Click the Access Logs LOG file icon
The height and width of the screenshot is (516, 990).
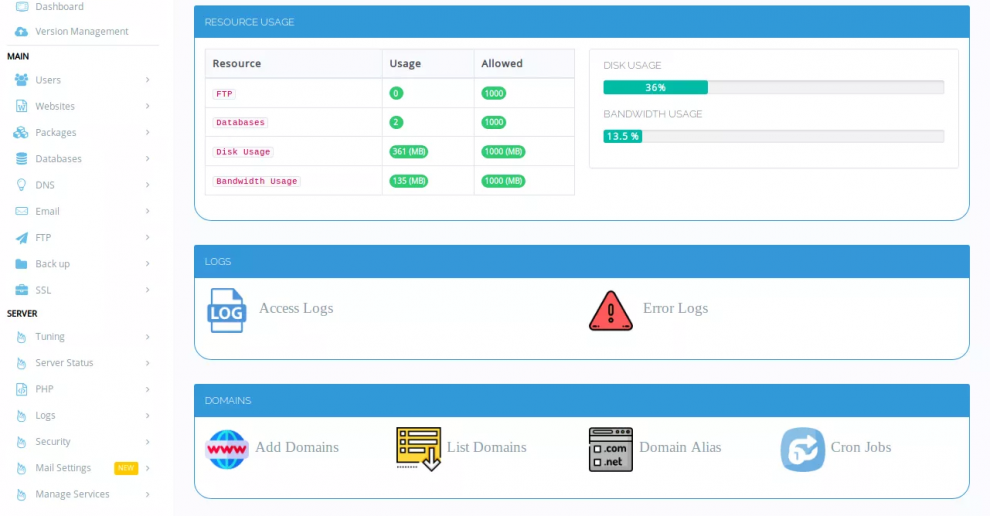click(x=226, y=310)
